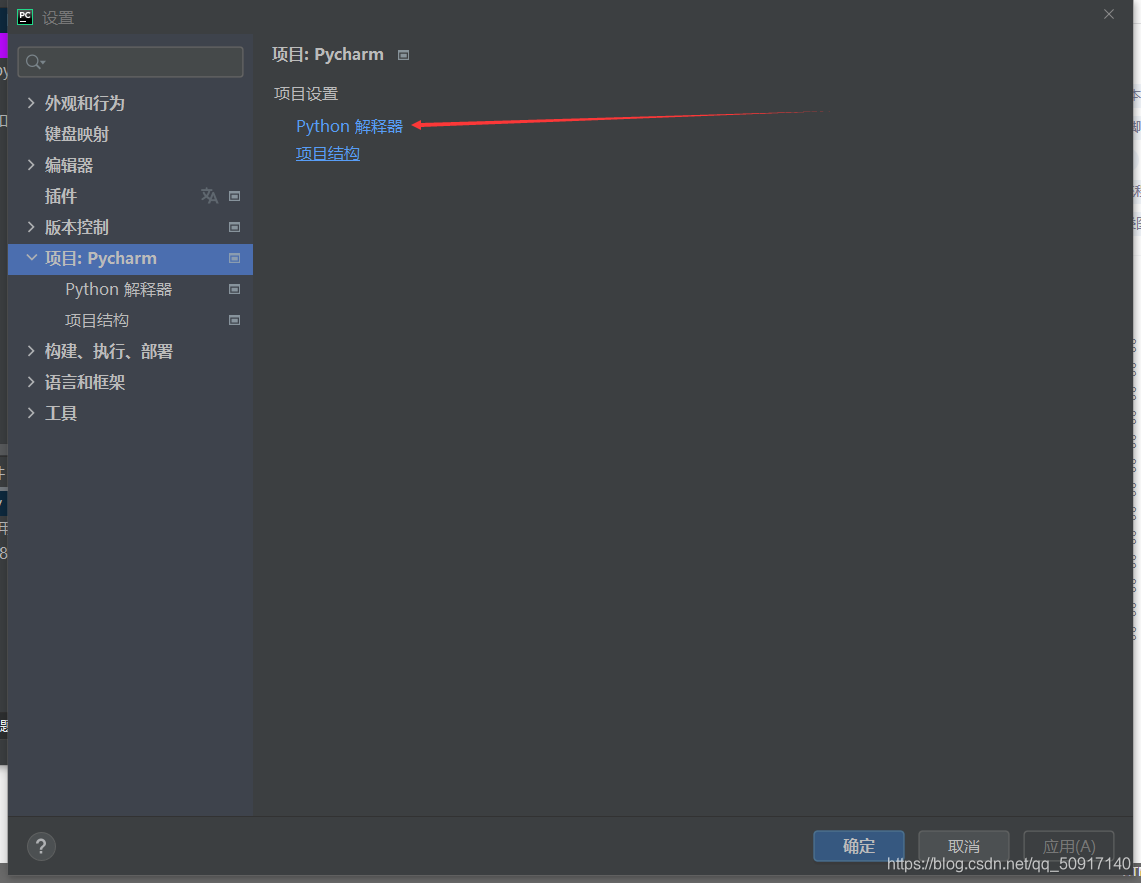
Task: Click project-level icon beside sidebar 项目结构
Action: 234,320
